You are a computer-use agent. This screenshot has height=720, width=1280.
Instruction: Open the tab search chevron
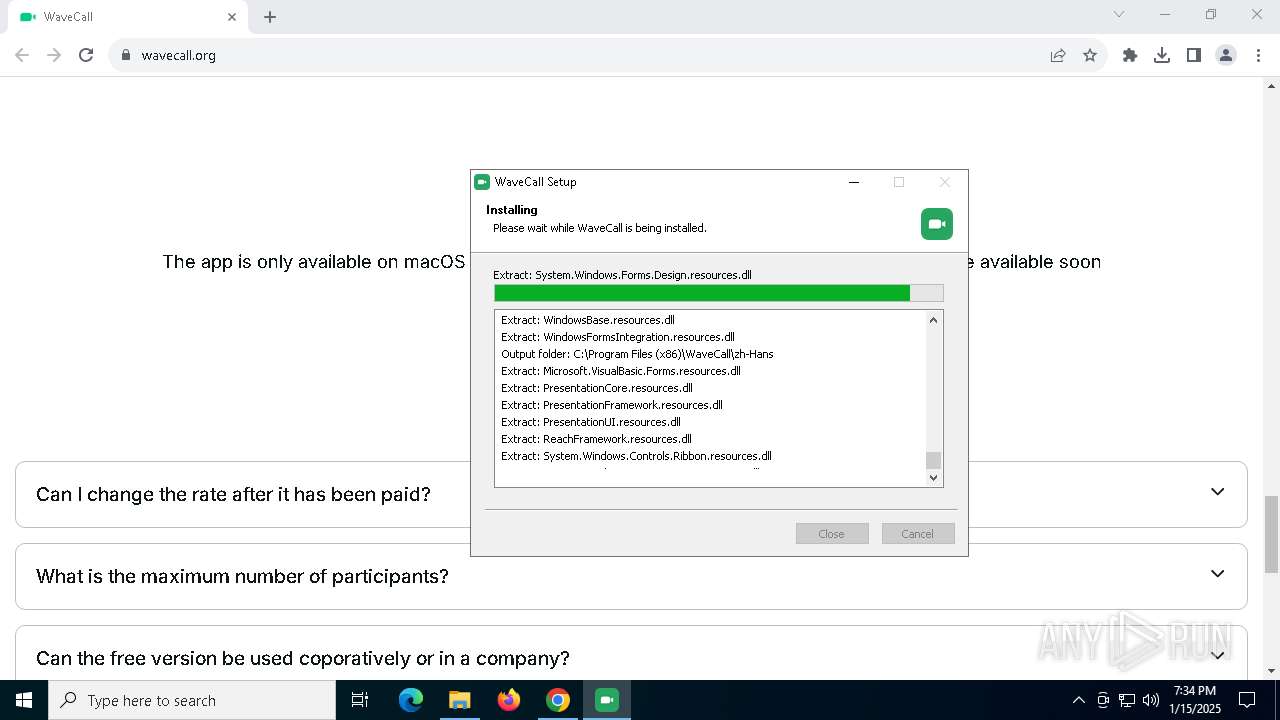1119,14
